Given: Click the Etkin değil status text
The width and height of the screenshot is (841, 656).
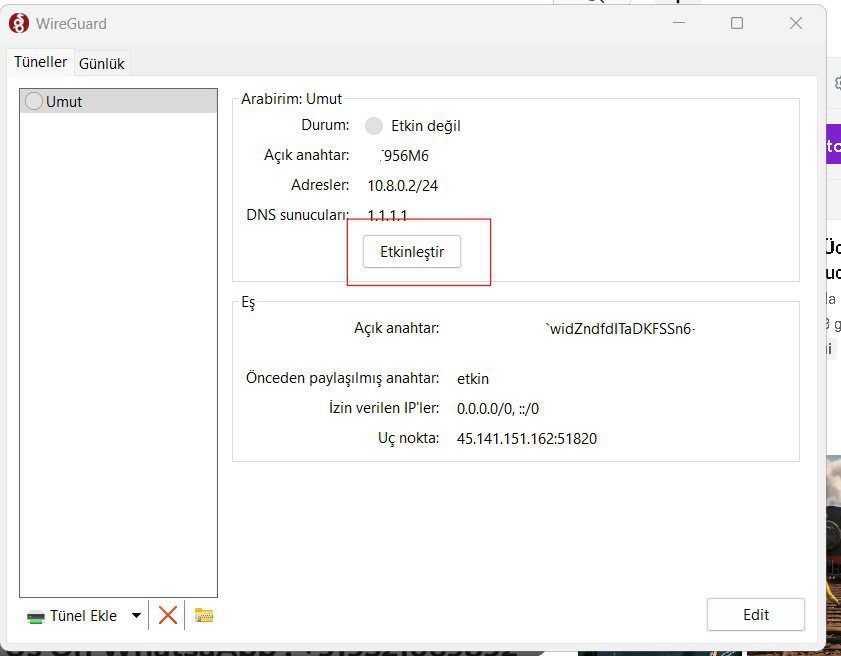Looking at the screenshot, I should click(x=426, y=126).
